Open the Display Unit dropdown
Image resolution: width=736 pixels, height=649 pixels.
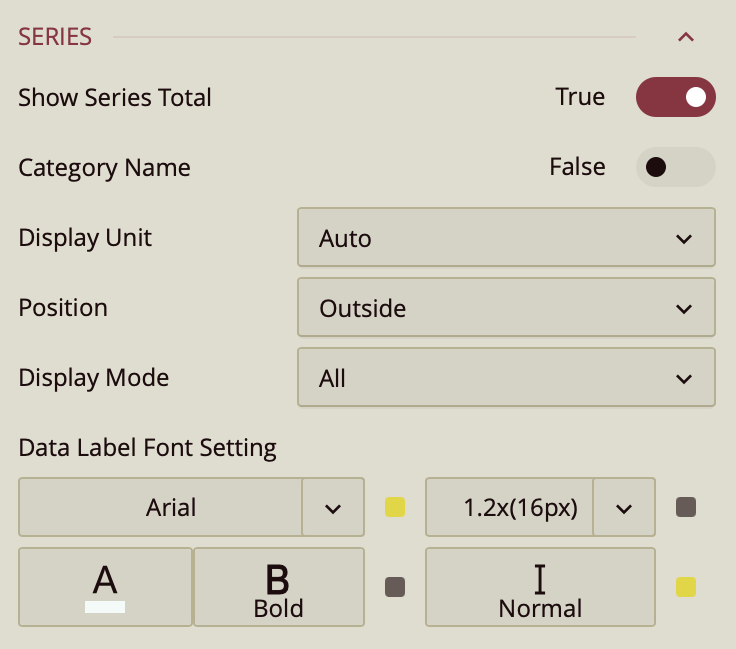click(506, 238)
